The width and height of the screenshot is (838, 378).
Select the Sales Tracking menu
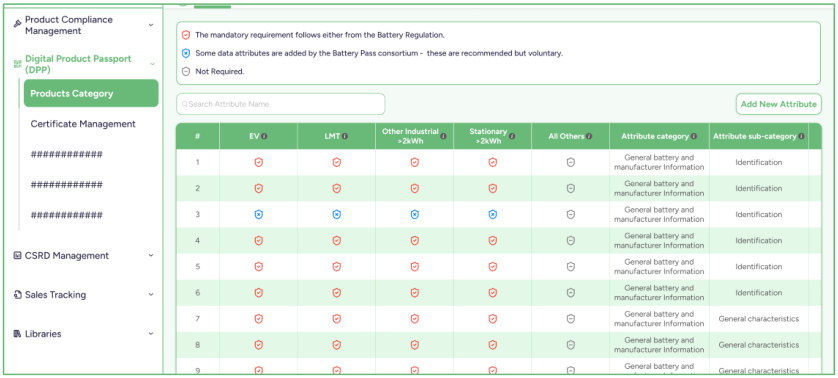tap(56, 295)
